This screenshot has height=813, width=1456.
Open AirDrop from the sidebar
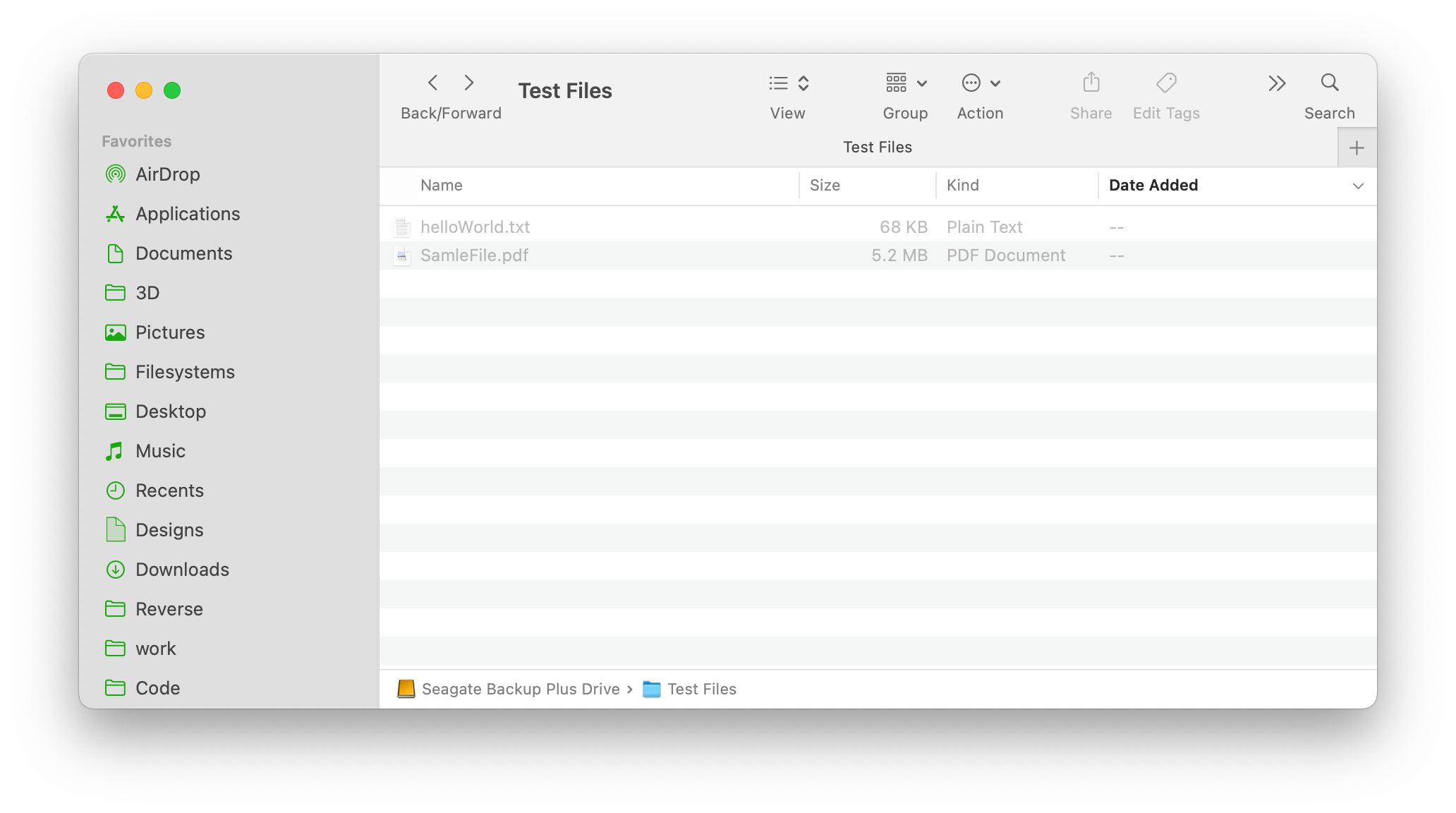[168, 174]
